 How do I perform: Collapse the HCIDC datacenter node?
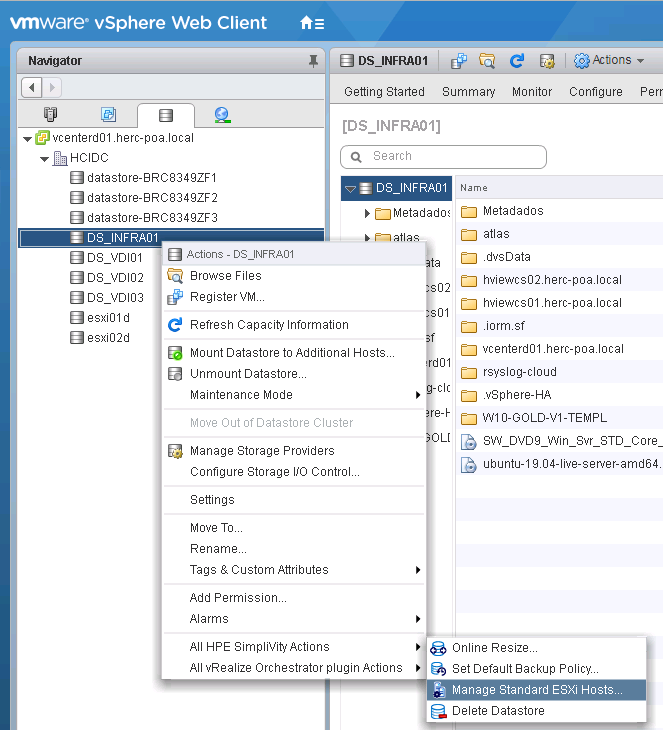pos(45,159)
